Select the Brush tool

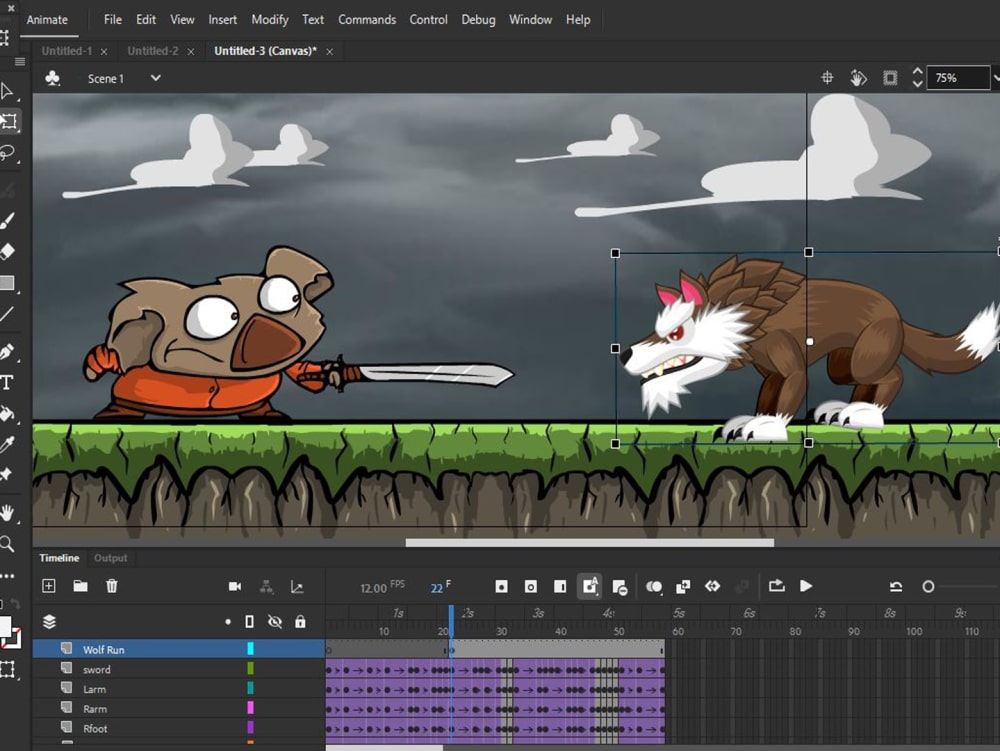click(8, 221)
